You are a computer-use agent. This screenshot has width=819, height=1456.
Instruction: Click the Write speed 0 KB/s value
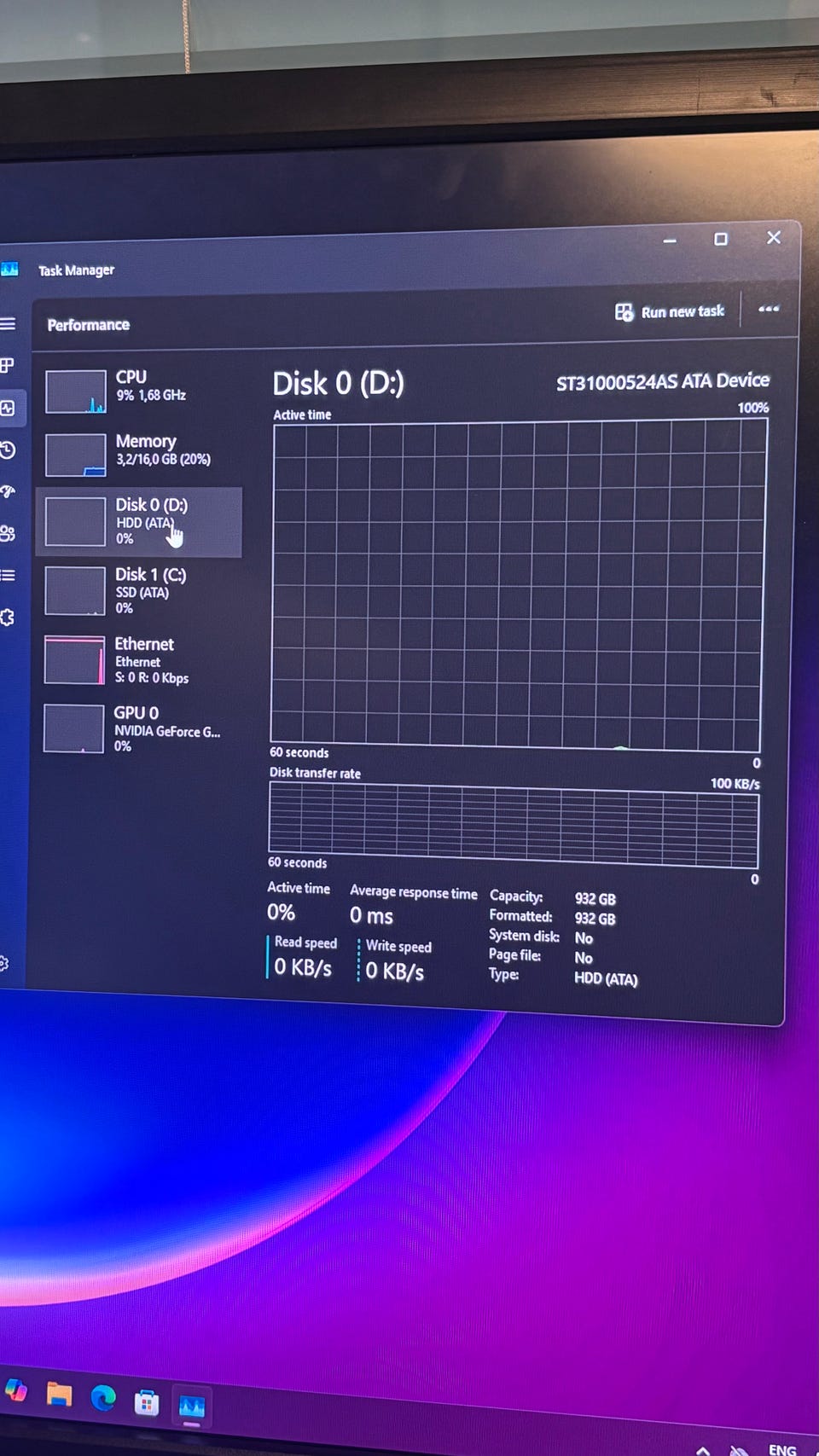pyautogui.click(x=395, y=972)
